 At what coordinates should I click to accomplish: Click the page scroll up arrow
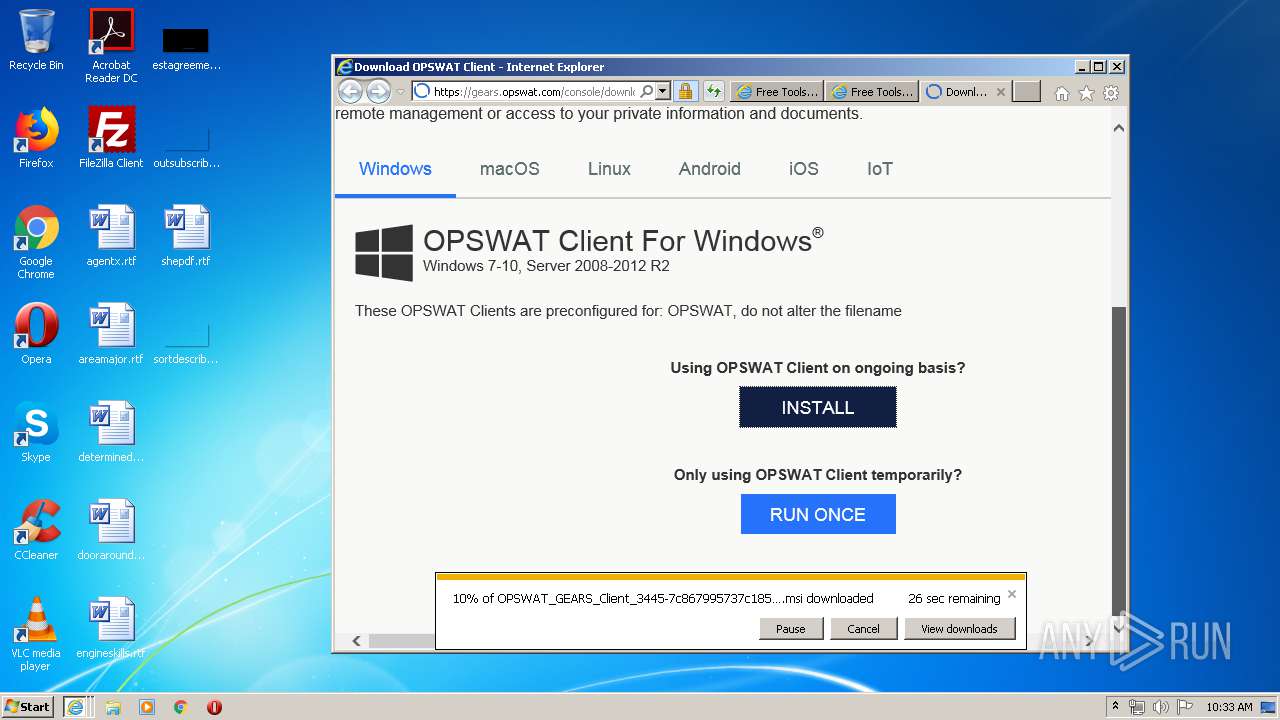pos(1119,128)
